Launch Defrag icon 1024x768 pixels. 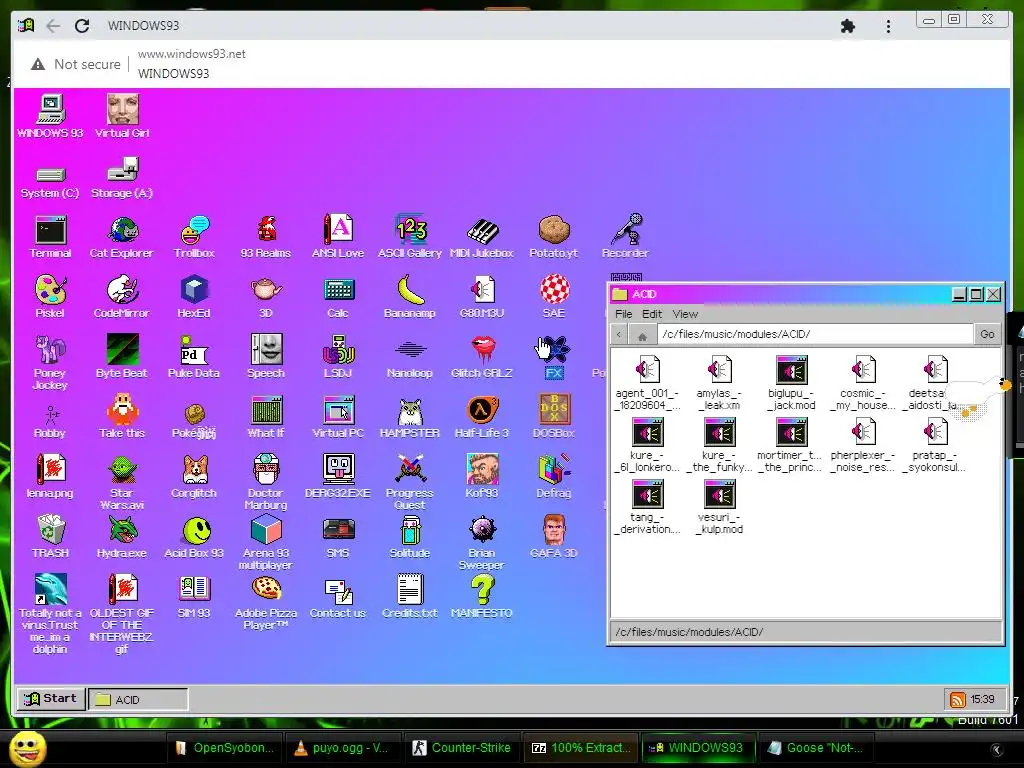[x=554, y=477]
